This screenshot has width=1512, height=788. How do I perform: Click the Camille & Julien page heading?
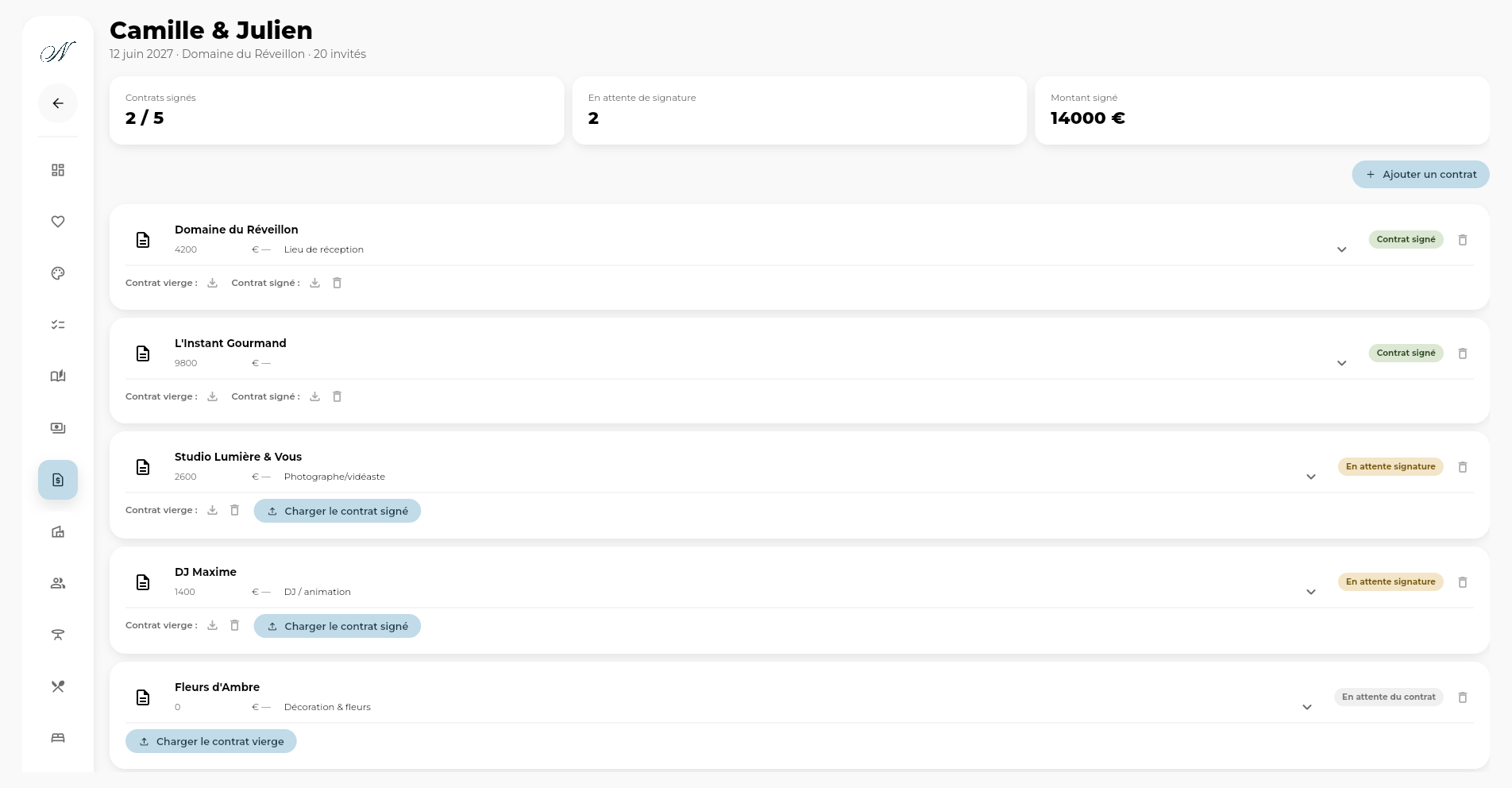pyautogui.click(x=211, y=30)
